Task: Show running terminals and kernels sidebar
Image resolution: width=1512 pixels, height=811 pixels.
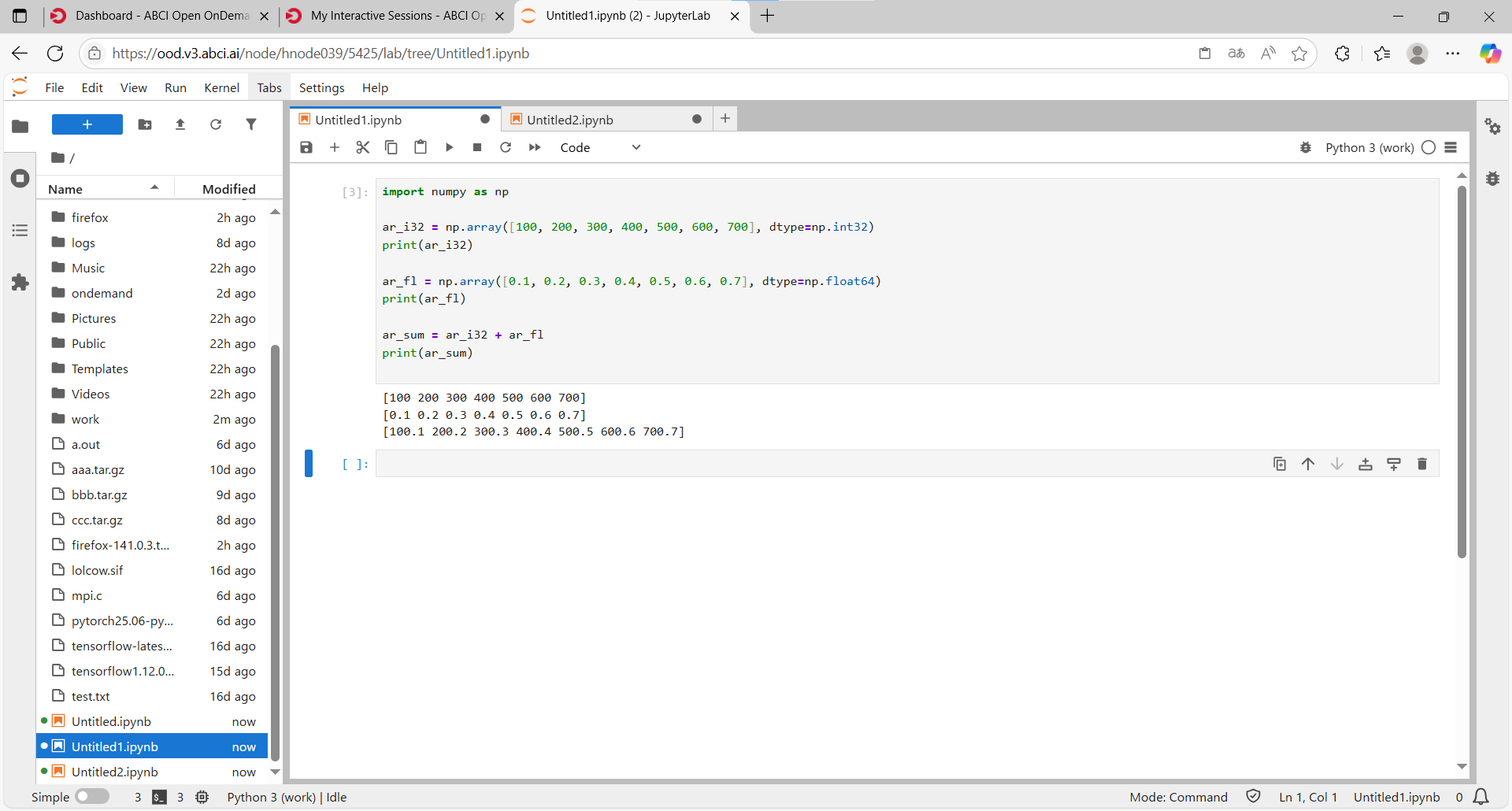Action: pos(20,178)
